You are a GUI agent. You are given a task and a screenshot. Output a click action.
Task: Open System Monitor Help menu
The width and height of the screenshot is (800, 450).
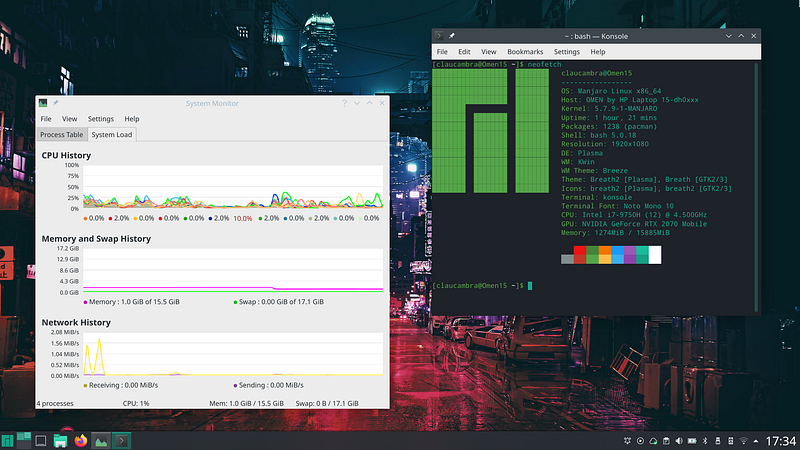132,119
